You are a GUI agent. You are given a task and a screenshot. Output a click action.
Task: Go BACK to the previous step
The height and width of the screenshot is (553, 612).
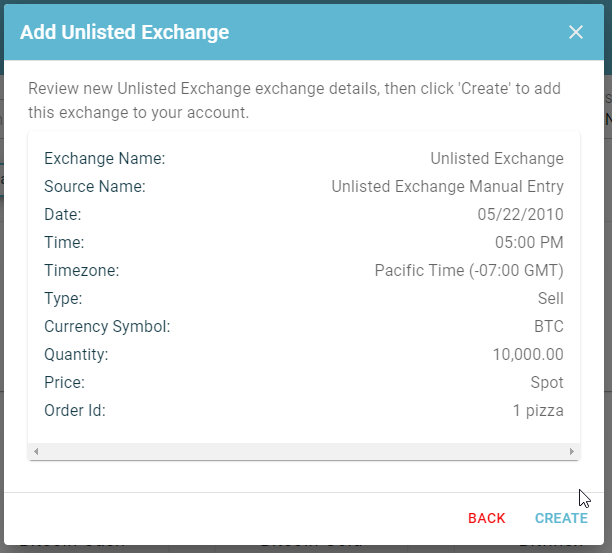point(486,518)
